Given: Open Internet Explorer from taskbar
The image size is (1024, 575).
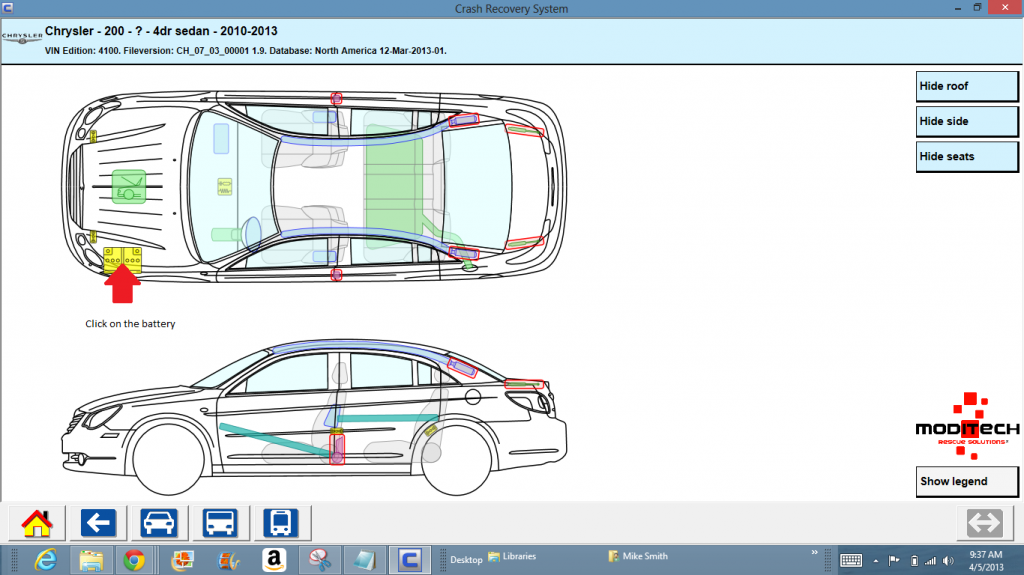Looking at the screenshot, I should 46,560.
